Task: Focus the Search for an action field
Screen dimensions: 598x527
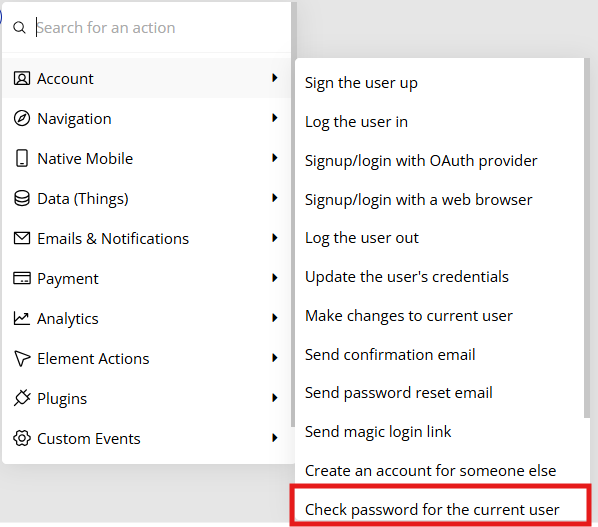Action: [x=162, y=27]
